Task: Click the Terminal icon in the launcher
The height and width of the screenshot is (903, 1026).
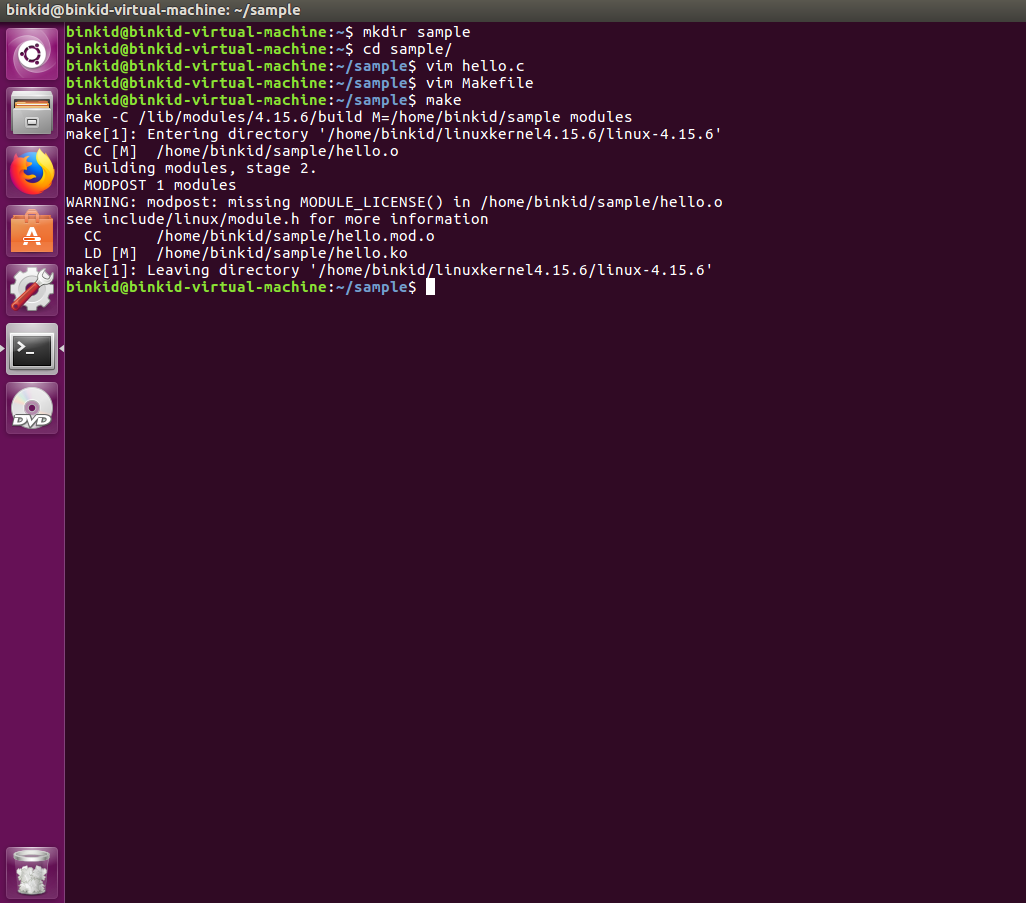Action: pyautogui.click(x=32, y=349)
